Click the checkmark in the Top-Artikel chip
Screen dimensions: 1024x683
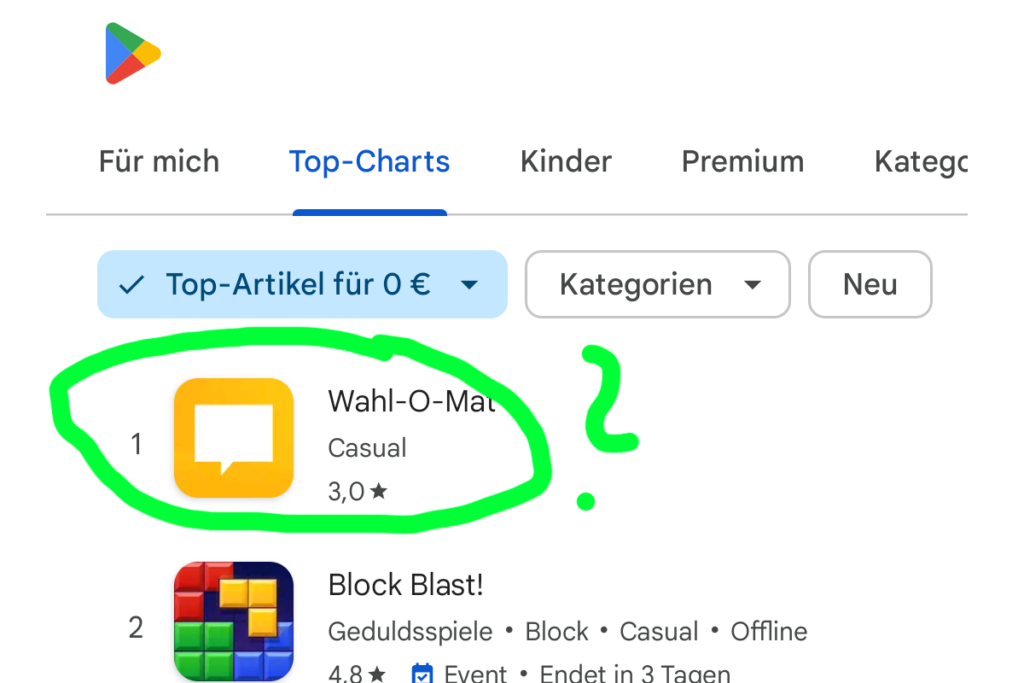click(131, 285)
